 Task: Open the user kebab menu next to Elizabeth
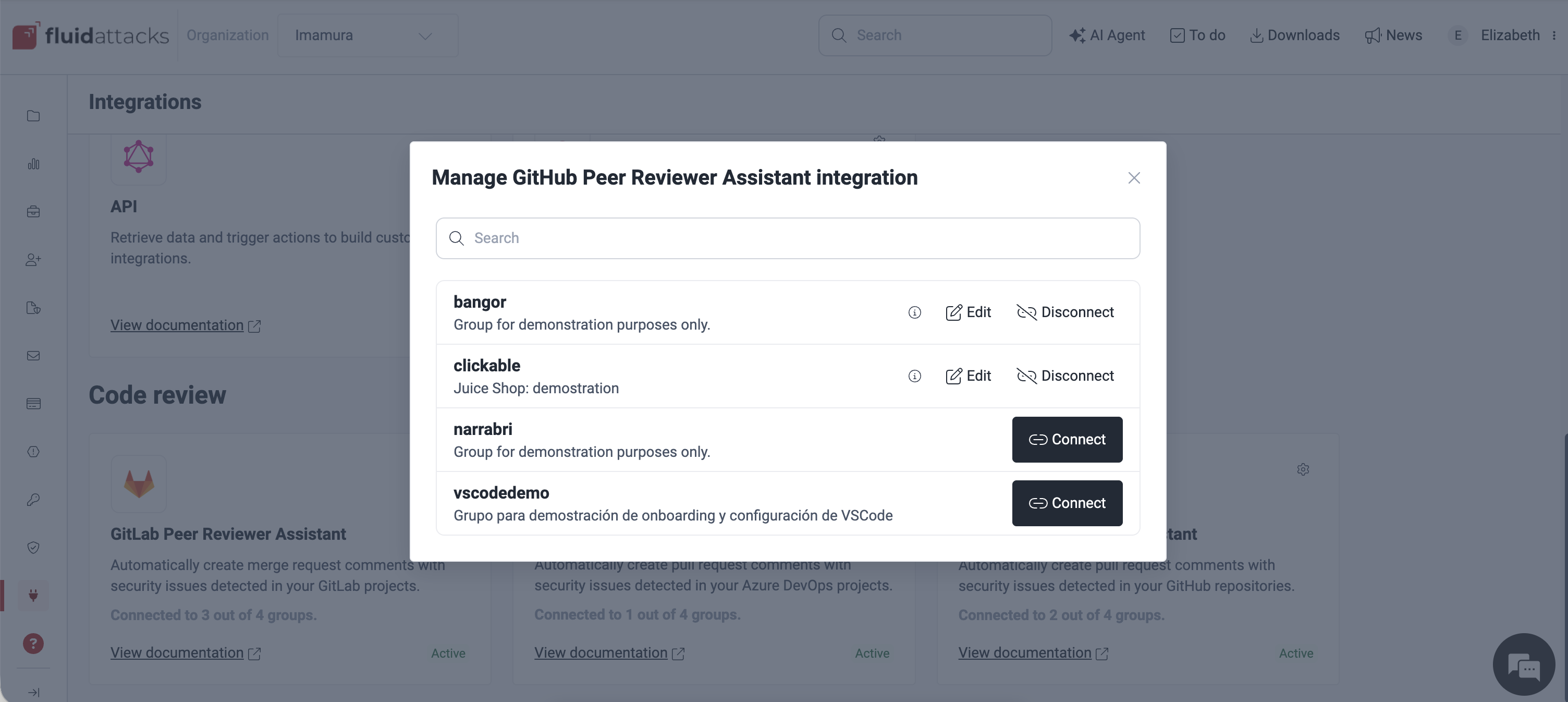pyautogui.click(x=1554, y=35)
